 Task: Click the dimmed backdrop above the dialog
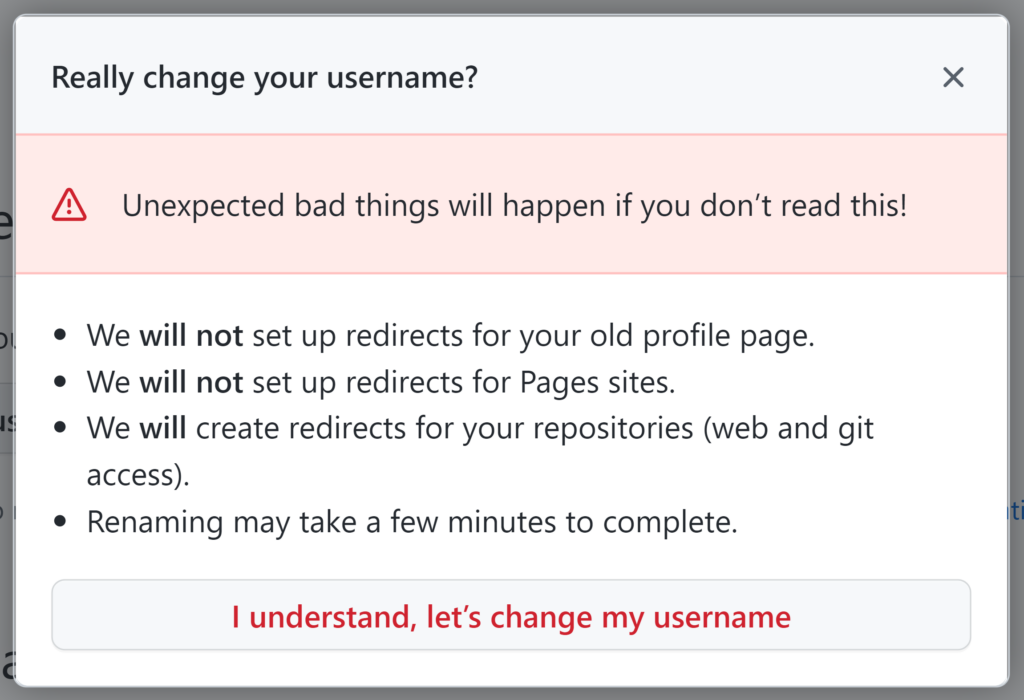coord(512,6)
